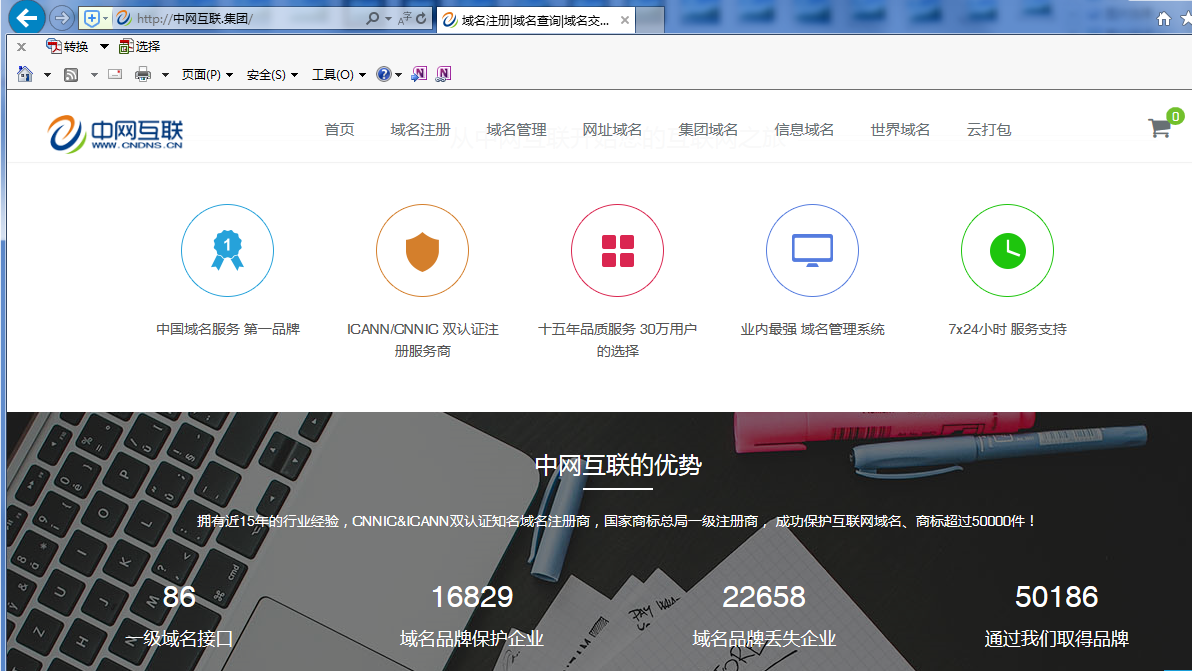
Task: Click the 中网互联的优势 heading
Action: click(618, 465)
